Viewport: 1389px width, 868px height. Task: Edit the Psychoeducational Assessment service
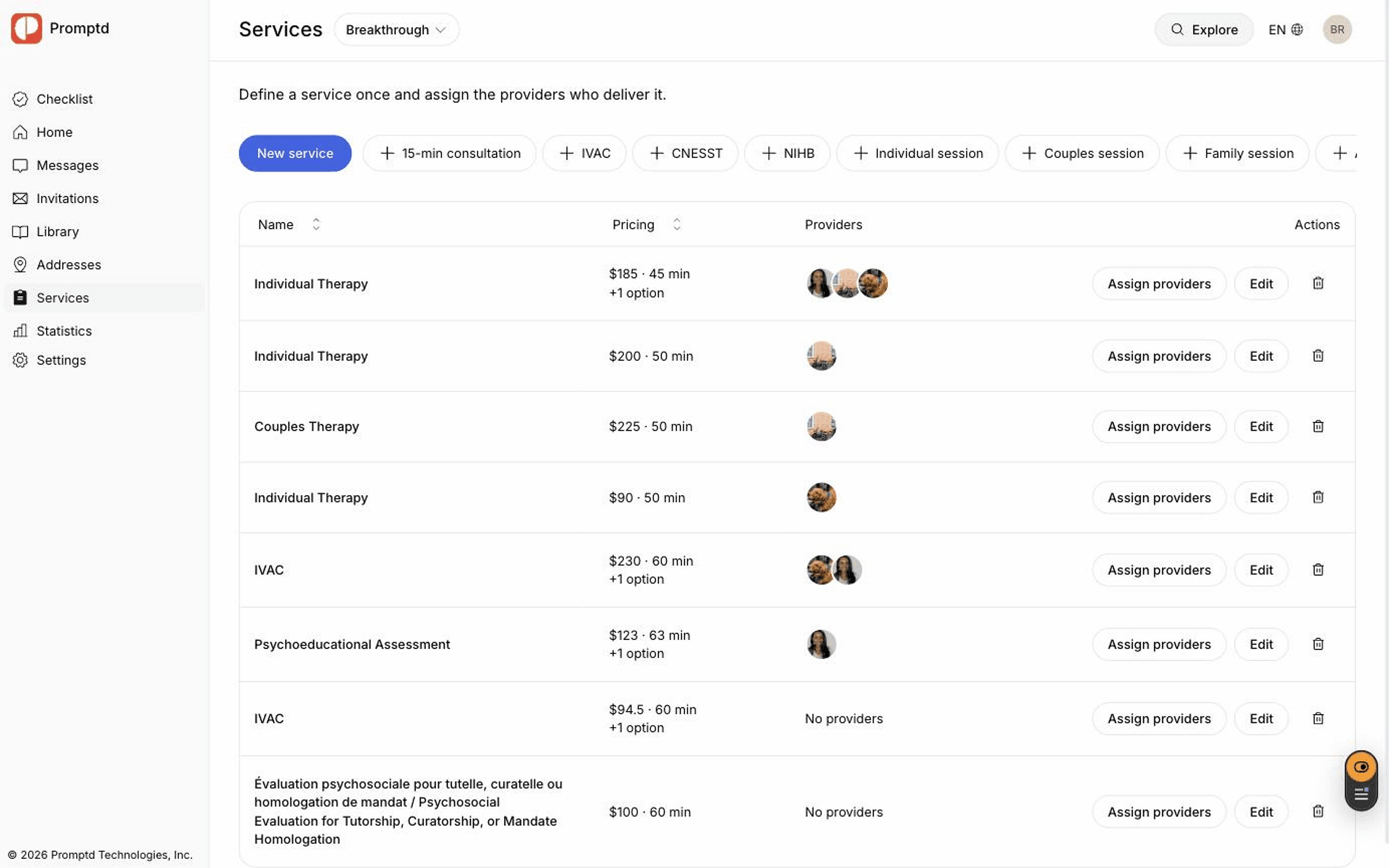coord(1261,644)
